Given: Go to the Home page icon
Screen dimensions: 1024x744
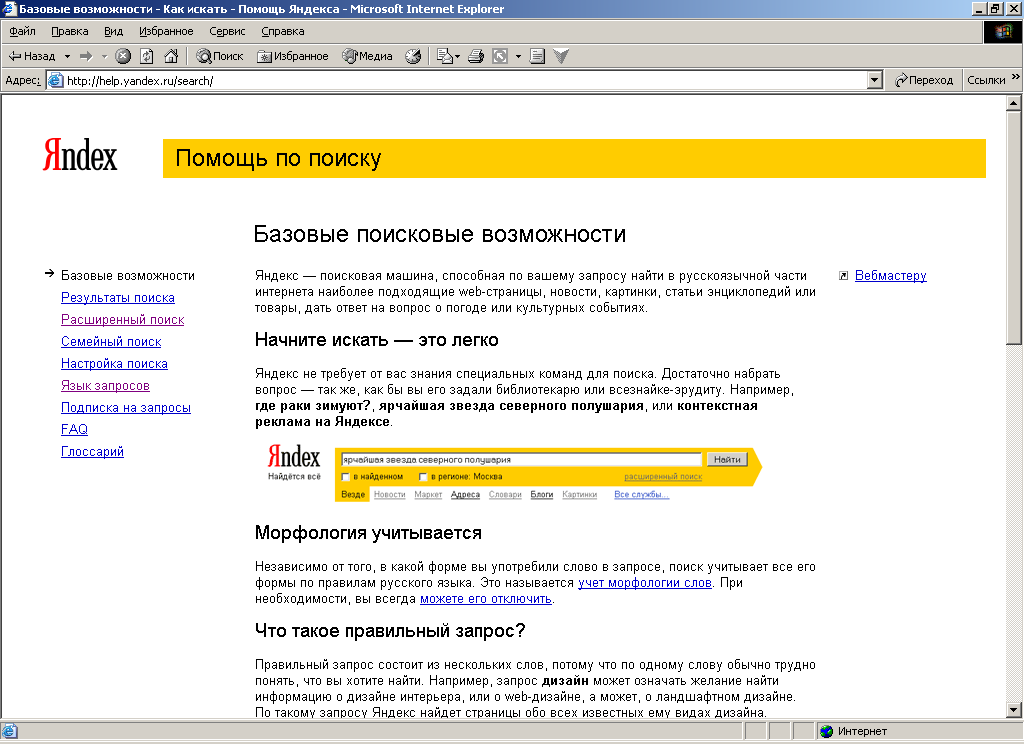Looking at the screenshot, I should 171,56.
